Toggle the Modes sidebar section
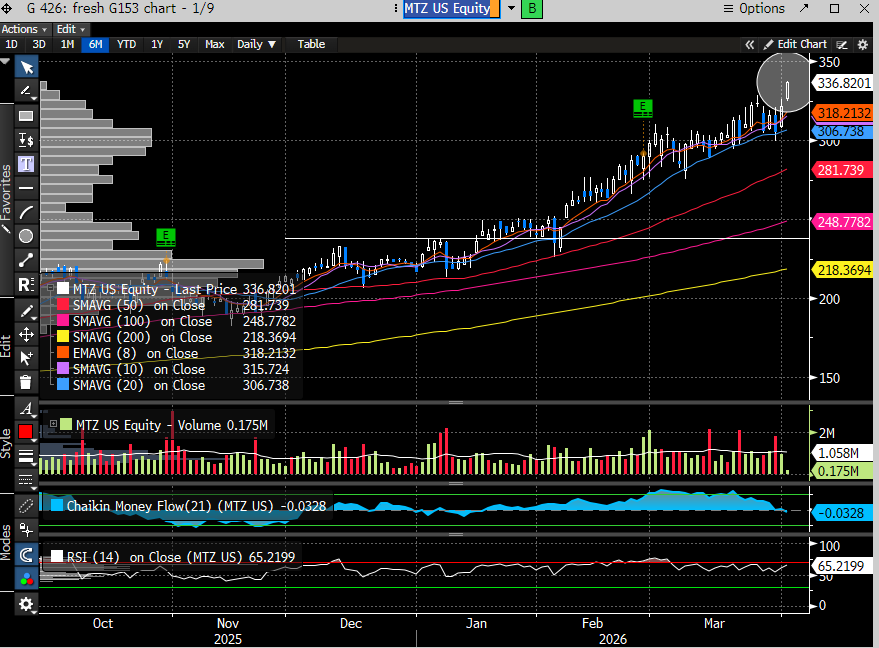 click(7, 545)
